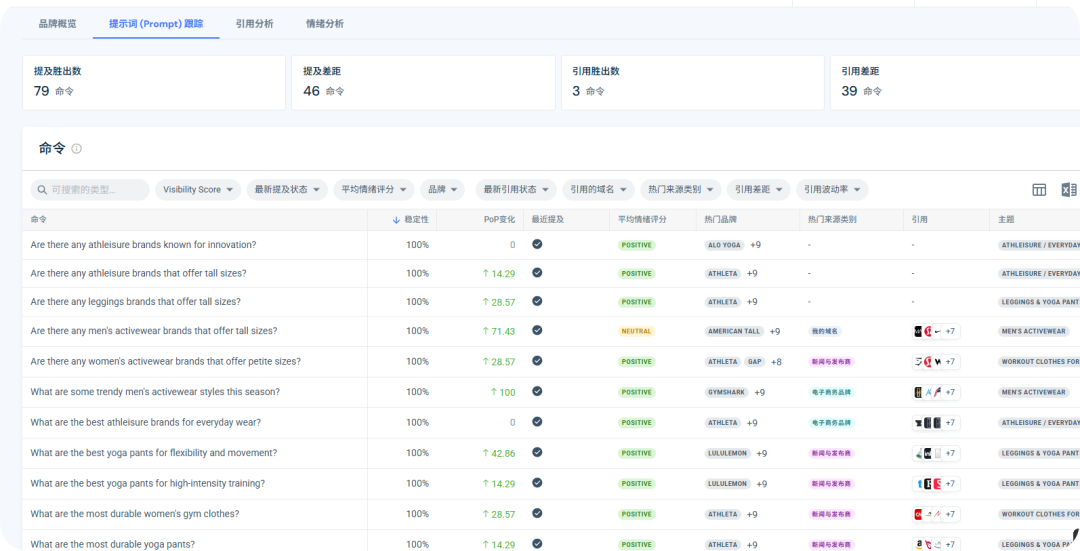
Task: Open the 提及胜出数 79 card
Action: coord(154,83)
